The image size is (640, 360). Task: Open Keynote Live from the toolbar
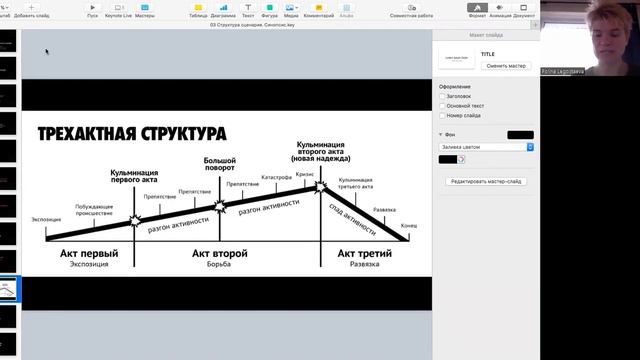tap(118, 7)
